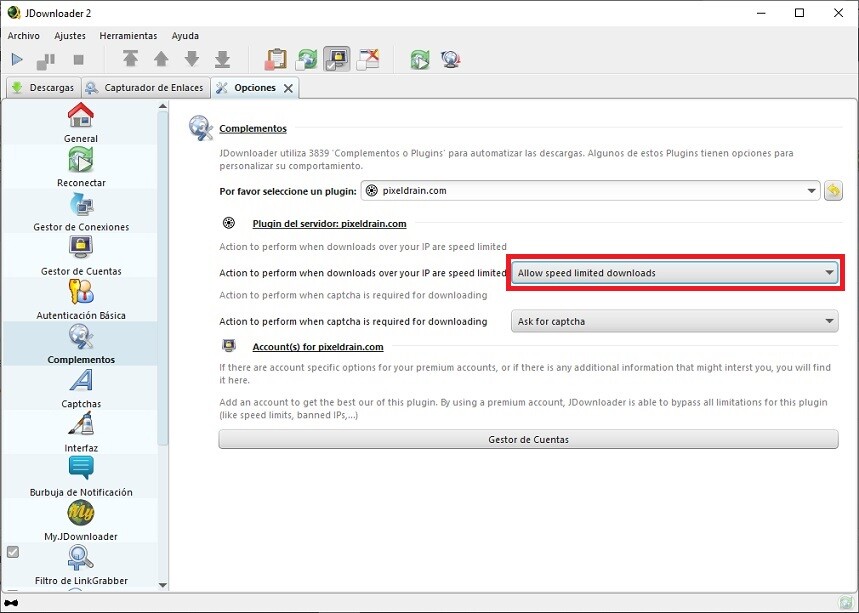Viewport: 859px width, 613px height.
Task: Toggle automatic reconnect in toolbar
Action: click(307, 59)
